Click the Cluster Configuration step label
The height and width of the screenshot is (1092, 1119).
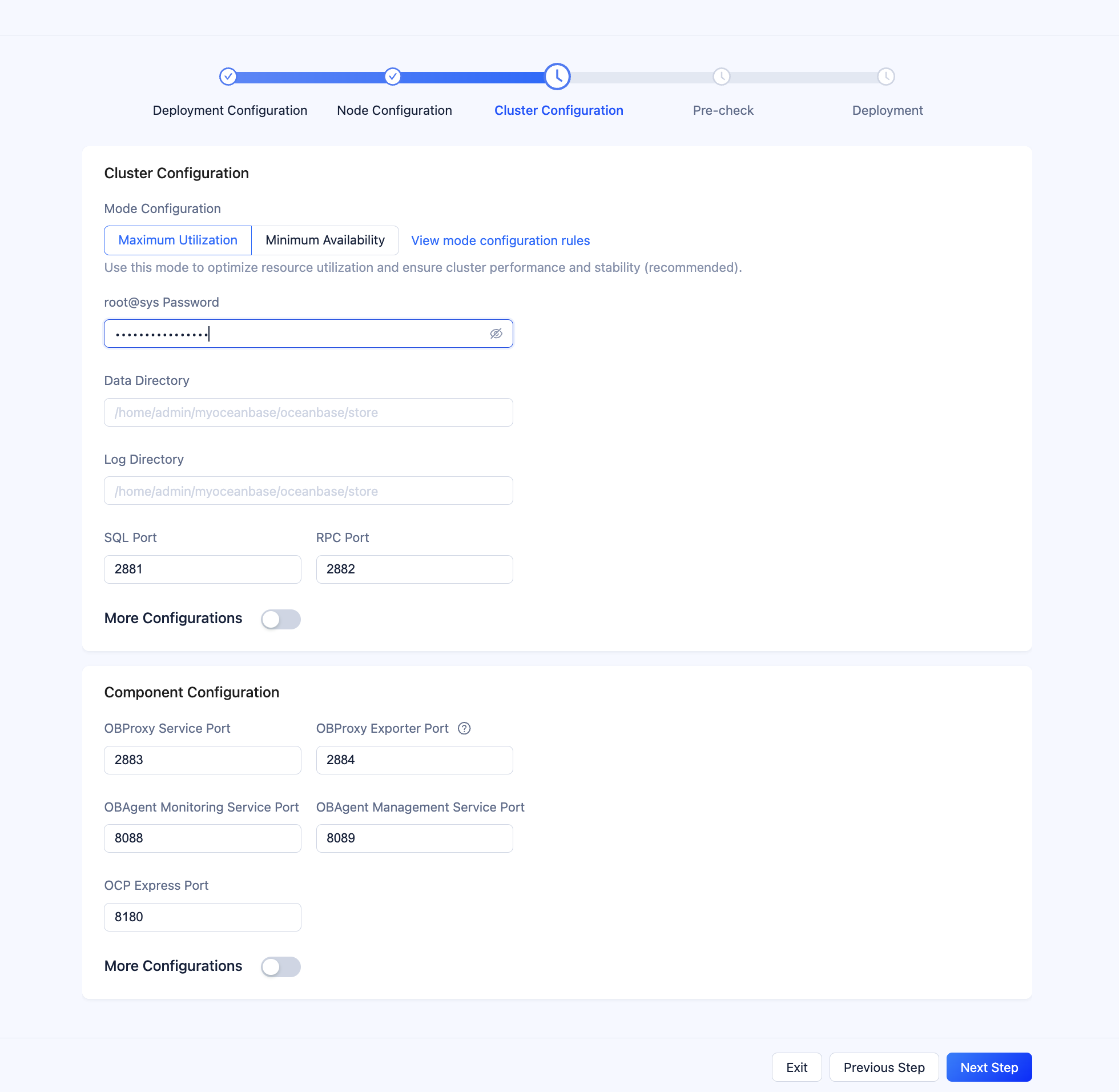pos(559,110)
